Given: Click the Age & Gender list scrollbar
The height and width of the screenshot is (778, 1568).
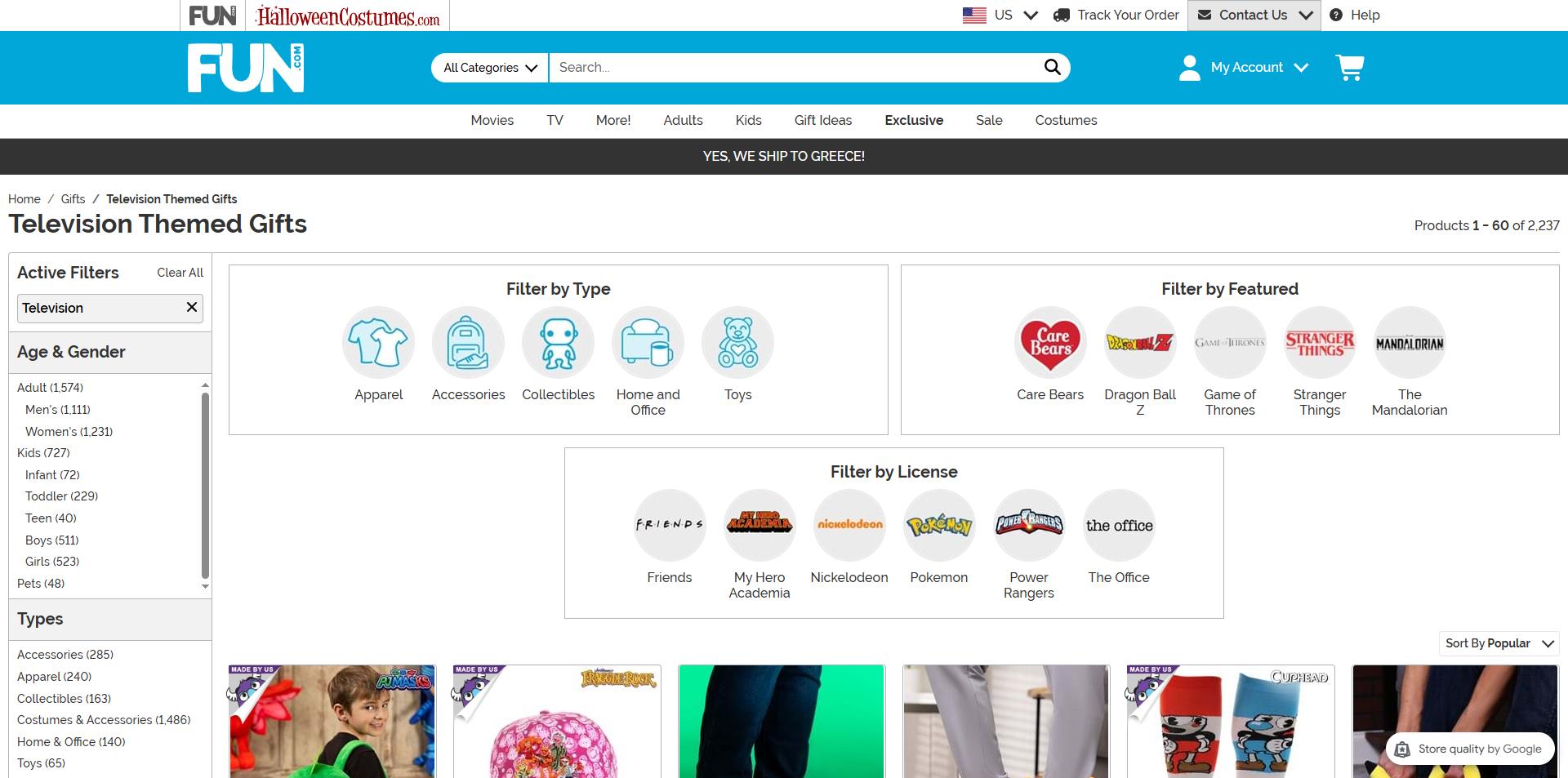Looking at the screenshot, I should click(x=205, y=486).
